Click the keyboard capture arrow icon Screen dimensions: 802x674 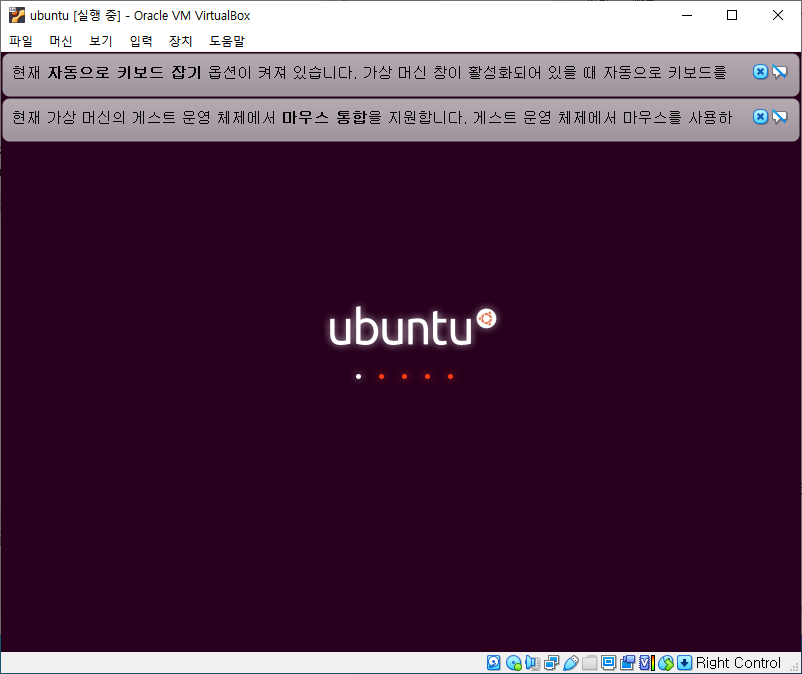coord(684,663)
